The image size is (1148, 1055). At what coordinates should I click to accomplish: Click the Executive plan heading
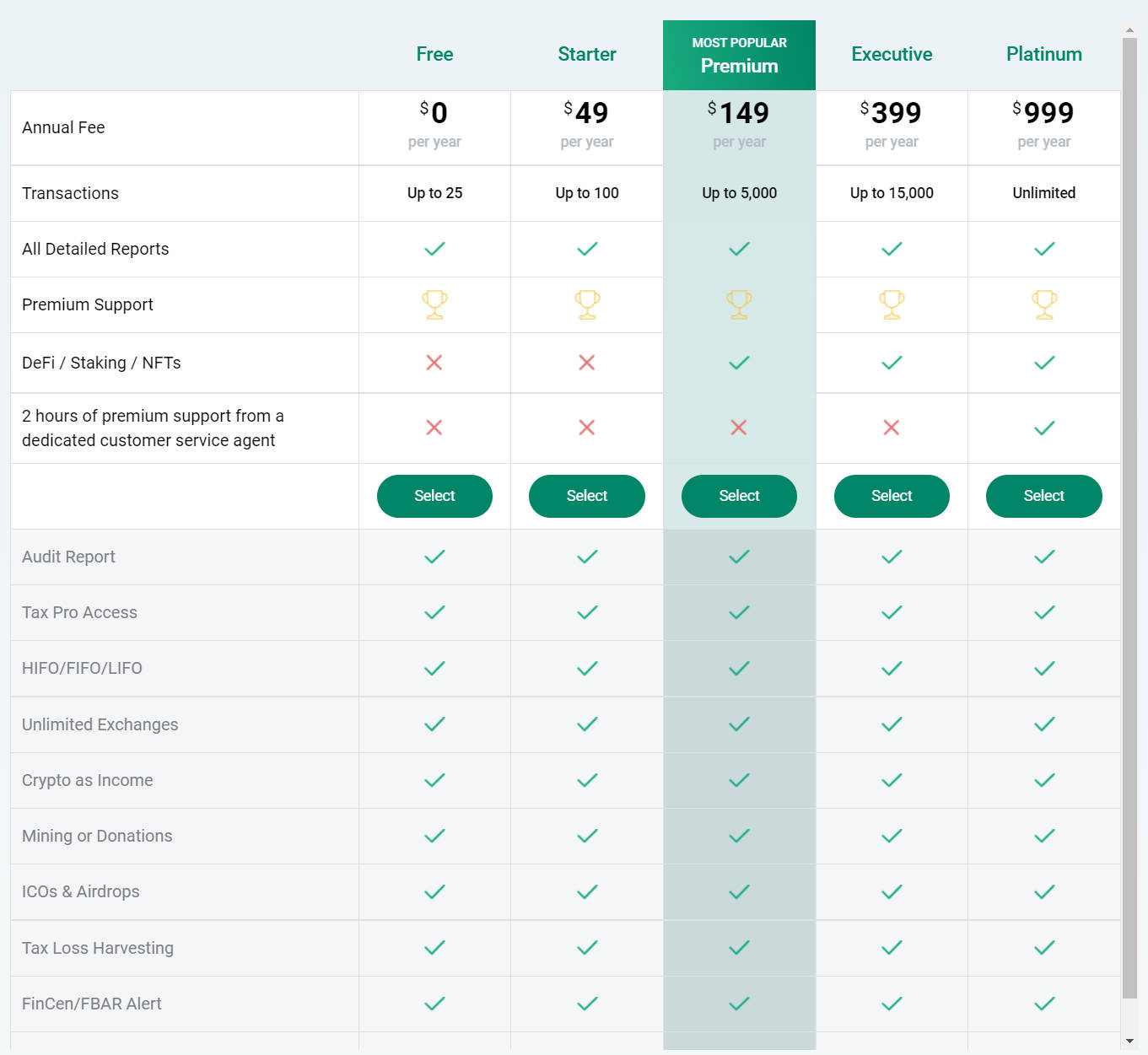pos(892,54)
